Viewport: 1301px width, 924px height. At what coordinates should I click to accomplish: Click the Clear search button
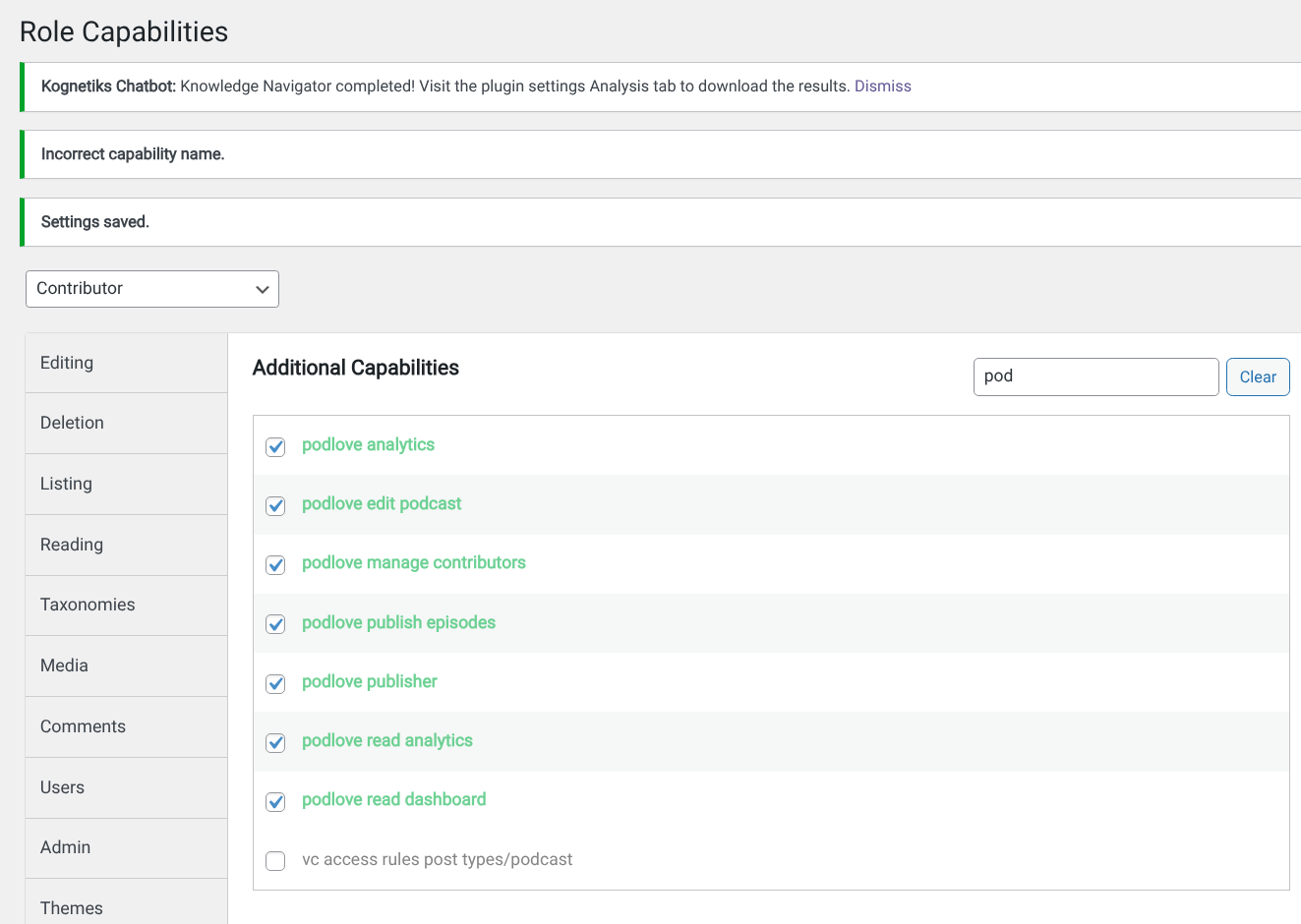click(1257, 376)
